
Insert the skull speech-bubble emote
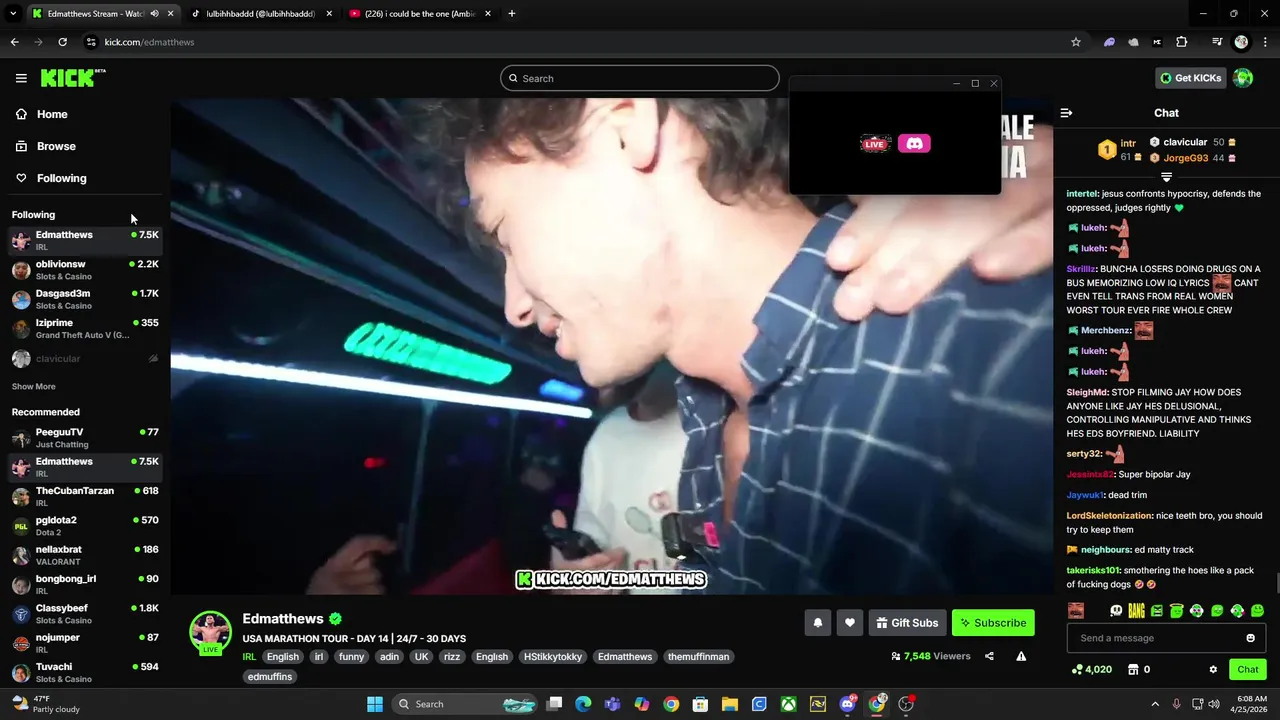[1116, 610]
